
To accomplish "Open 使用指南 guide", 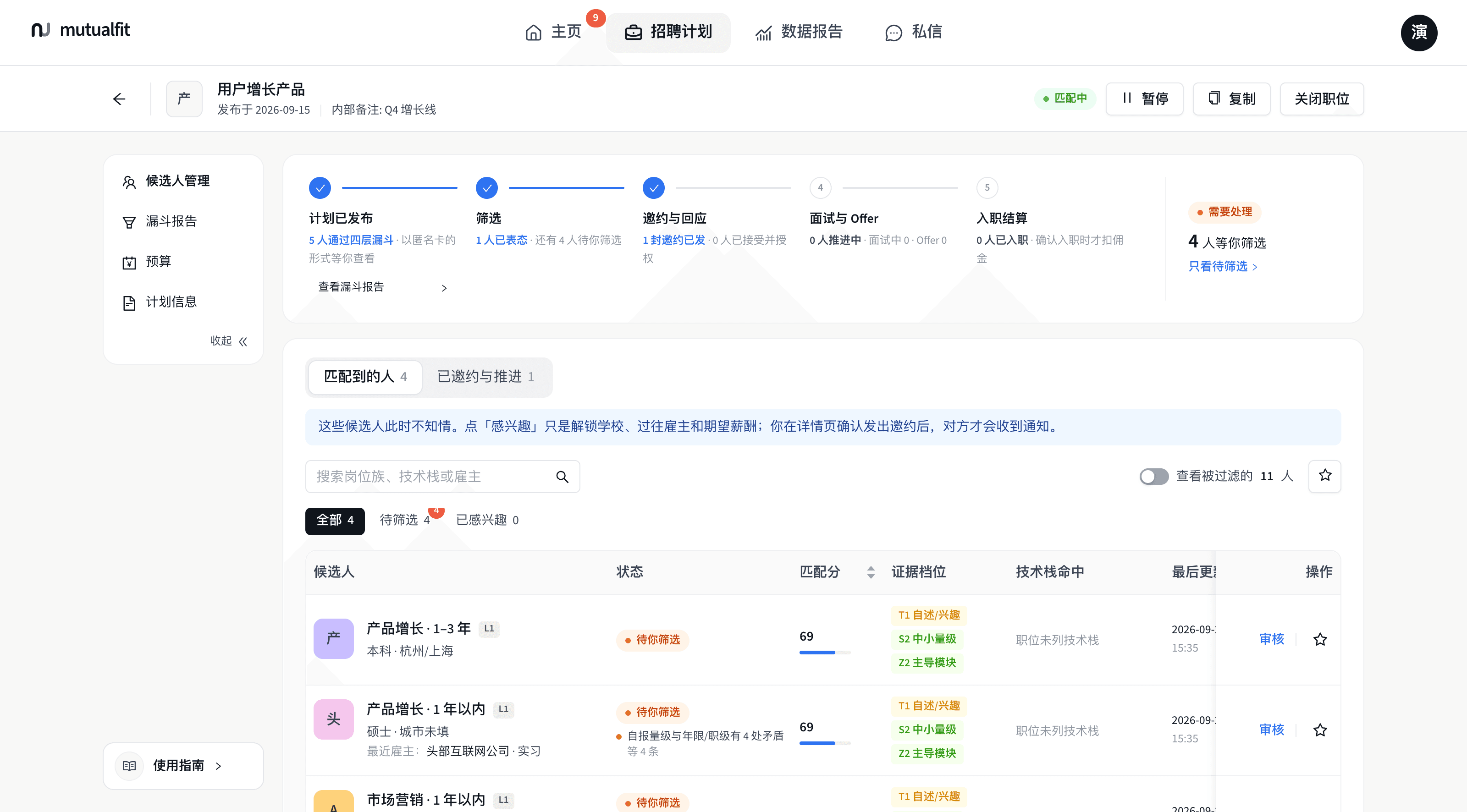I will point(183,766).
